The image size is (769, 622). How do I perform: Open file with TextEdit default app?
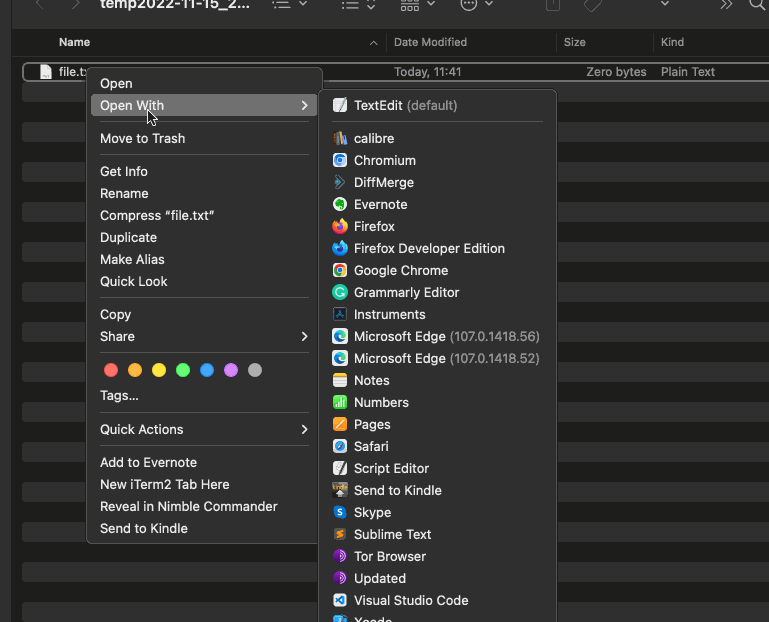pyautogui.click(x=437, y=105)
